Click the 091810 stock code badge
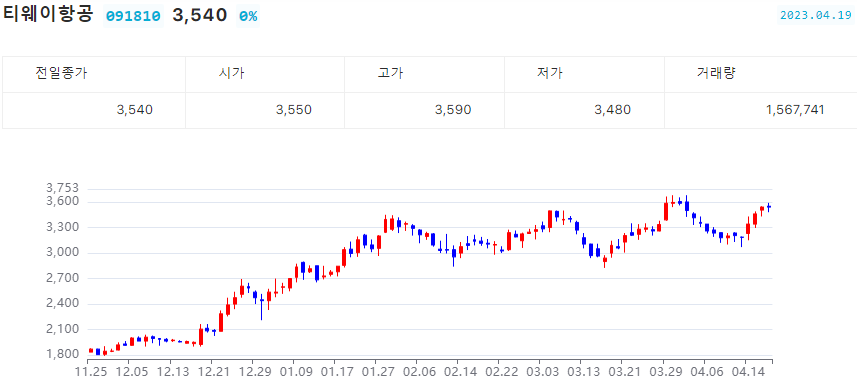The width and height of the screenshot is (857, 382). (133, 16)
